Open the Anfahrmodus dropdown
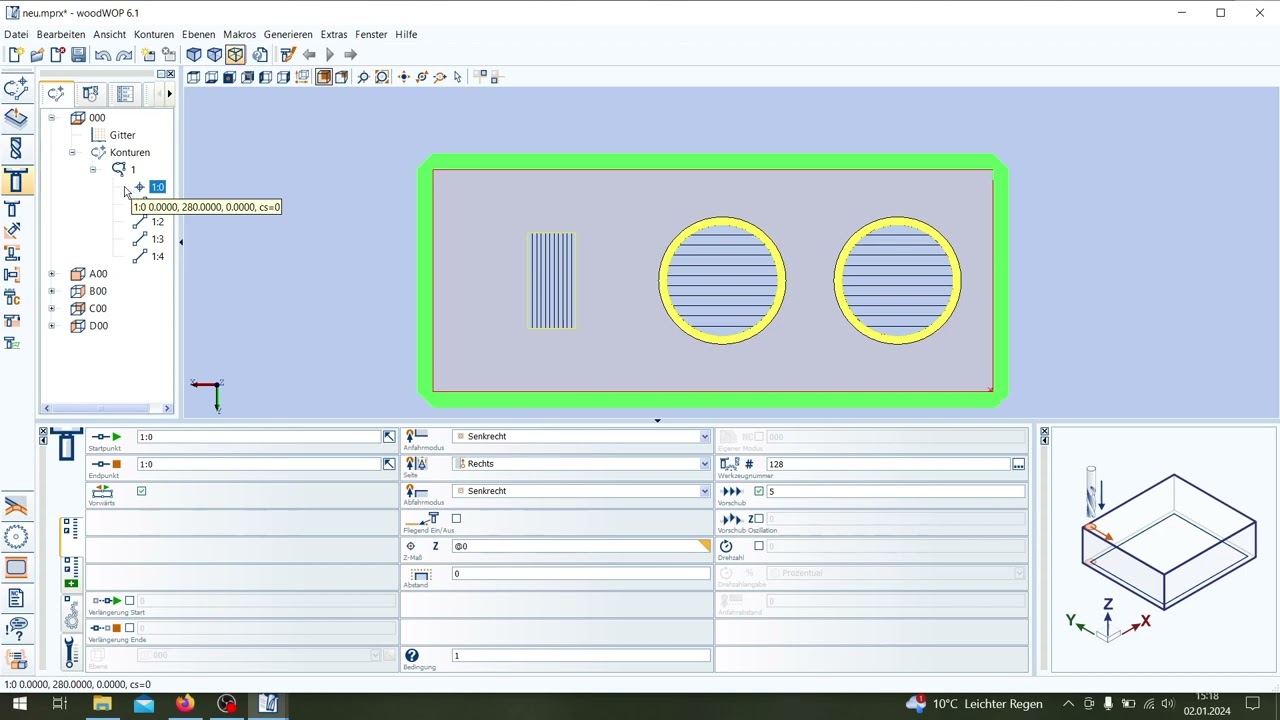Screen dimensions: 1280x720 pos(704,437)
